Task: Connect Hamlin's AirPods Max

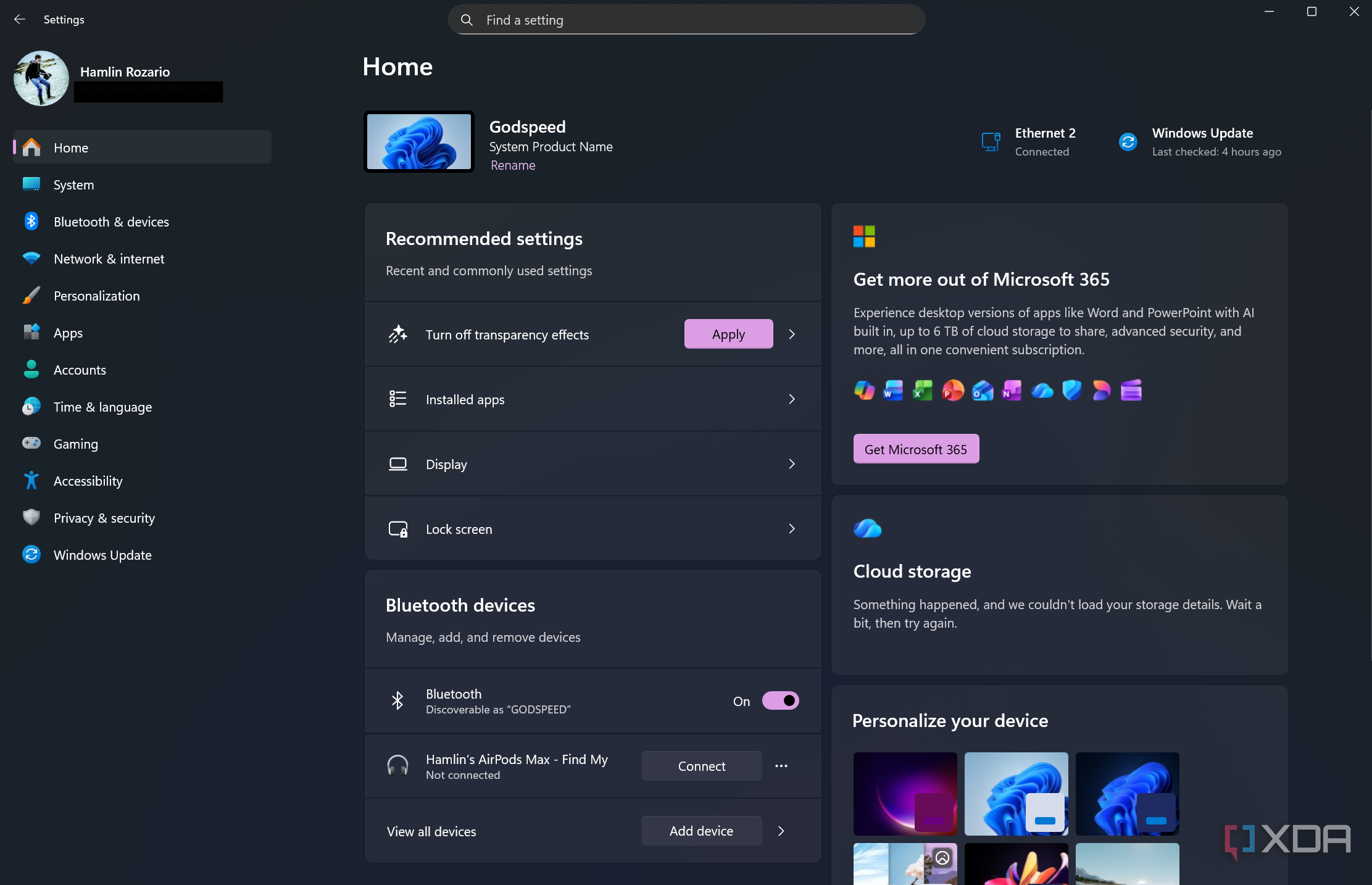Action: (x=702, y=766)
